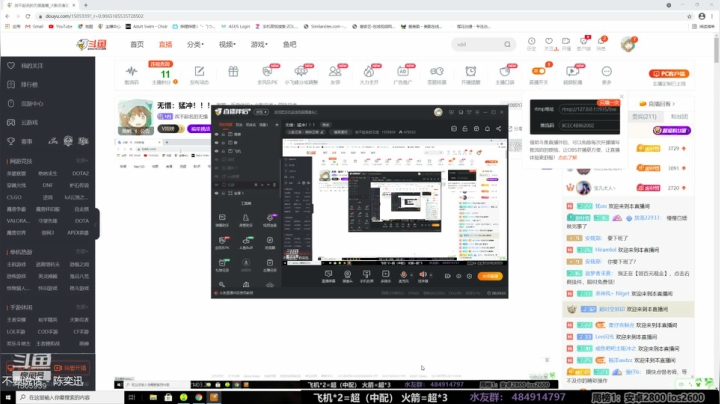Open 广告推广 AD icon in toolbar

pos(403,71)
